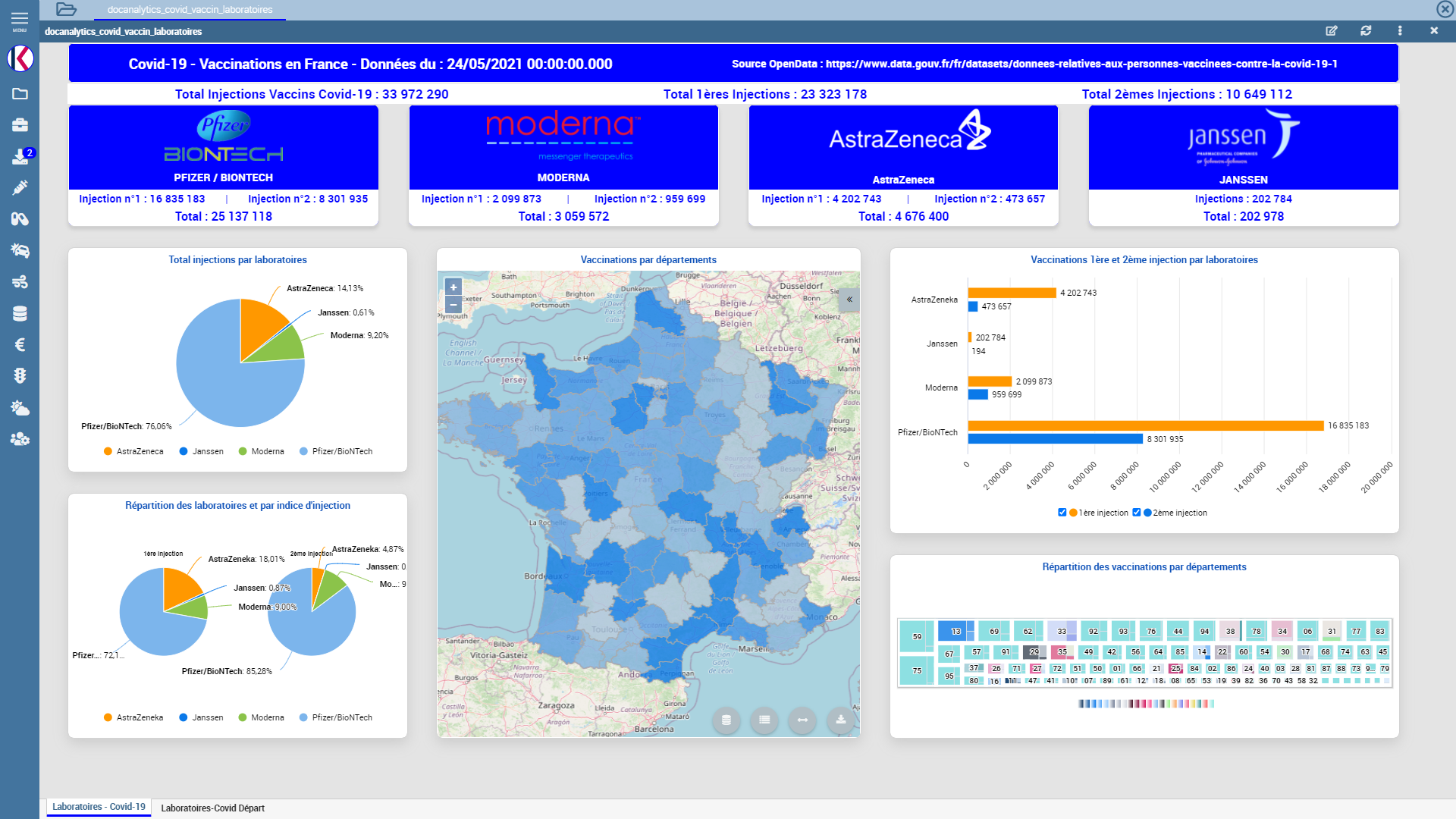Click the map list view button
1456x819 pixels.
(x=764, y=720)
